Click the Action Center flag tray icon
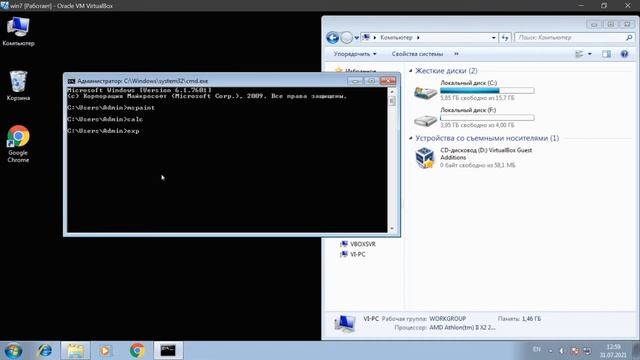Screen dimensions: 640x360 (x=575, y=351)
